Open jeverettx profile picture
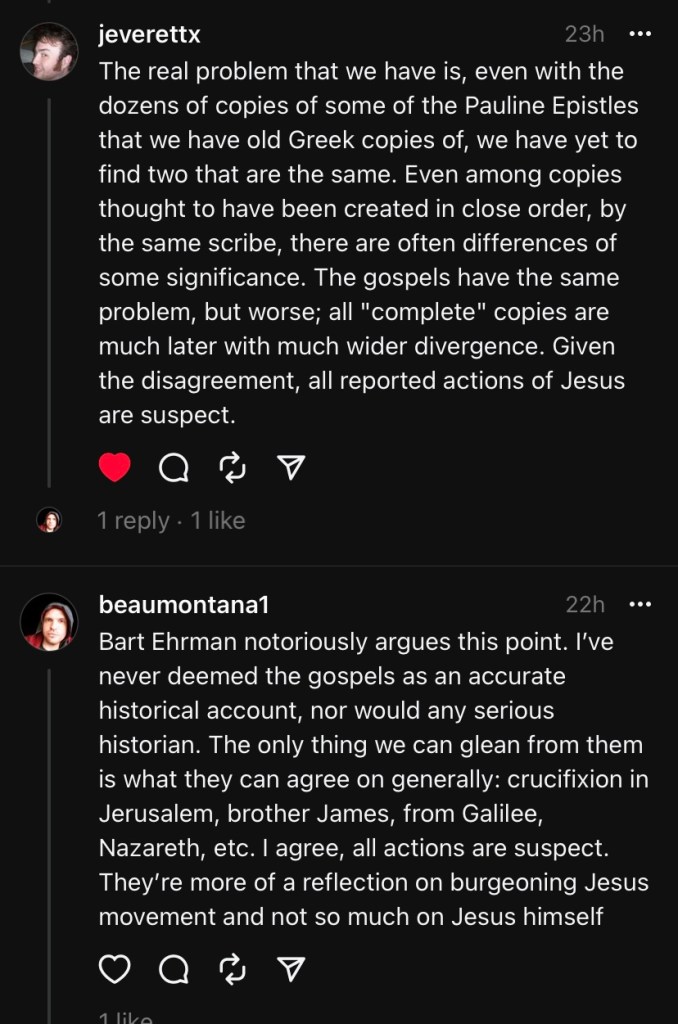678x1024 pixels. [49, 52]
